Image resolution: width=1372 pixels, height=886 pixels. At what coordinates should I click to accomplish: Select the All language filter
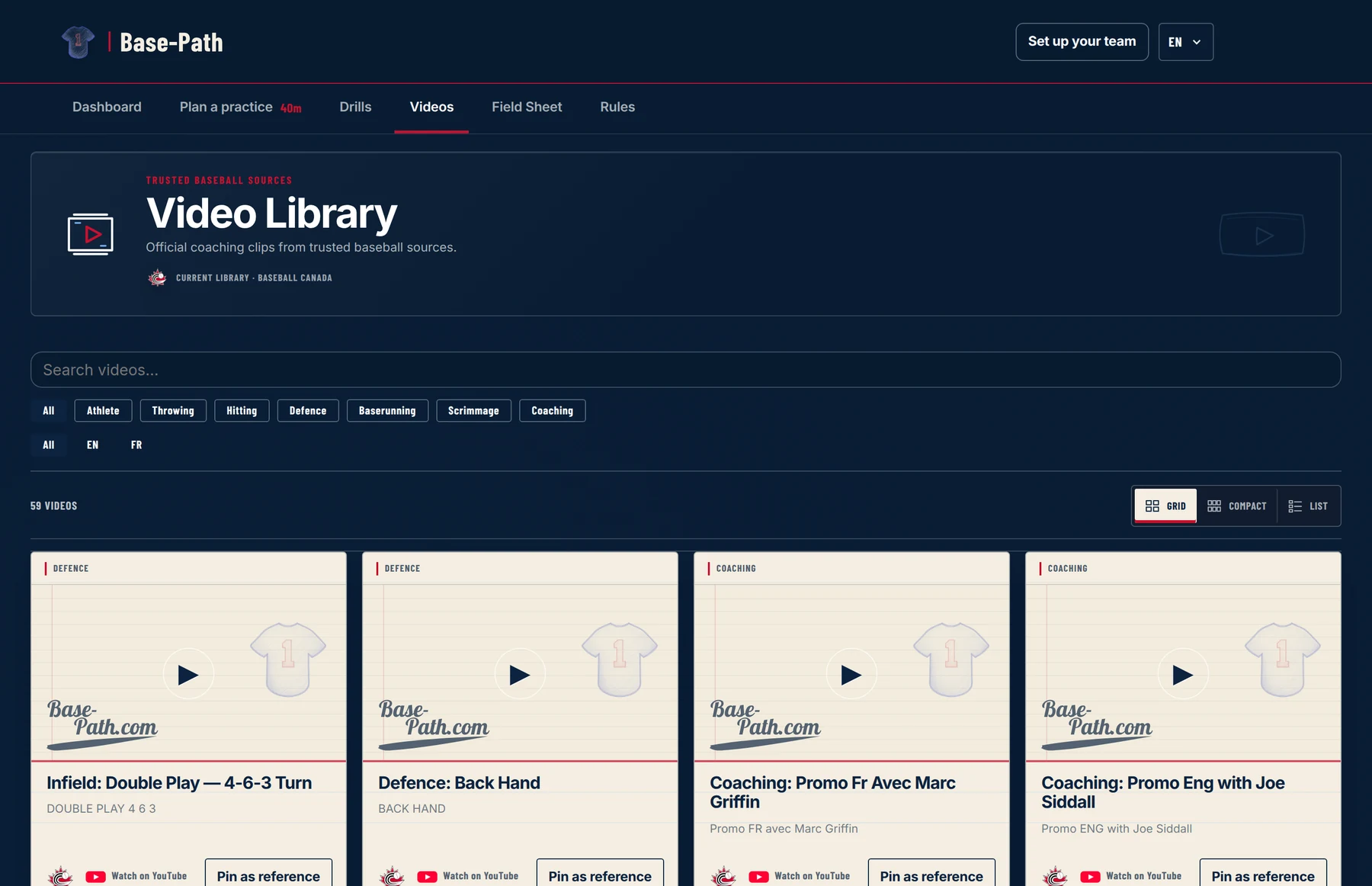[x=49, y=445]
